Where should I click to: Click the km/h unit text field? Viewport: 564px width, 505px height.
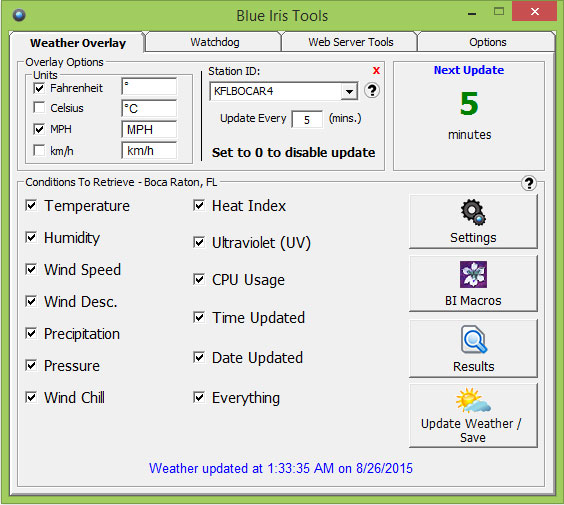coord(149,150)
